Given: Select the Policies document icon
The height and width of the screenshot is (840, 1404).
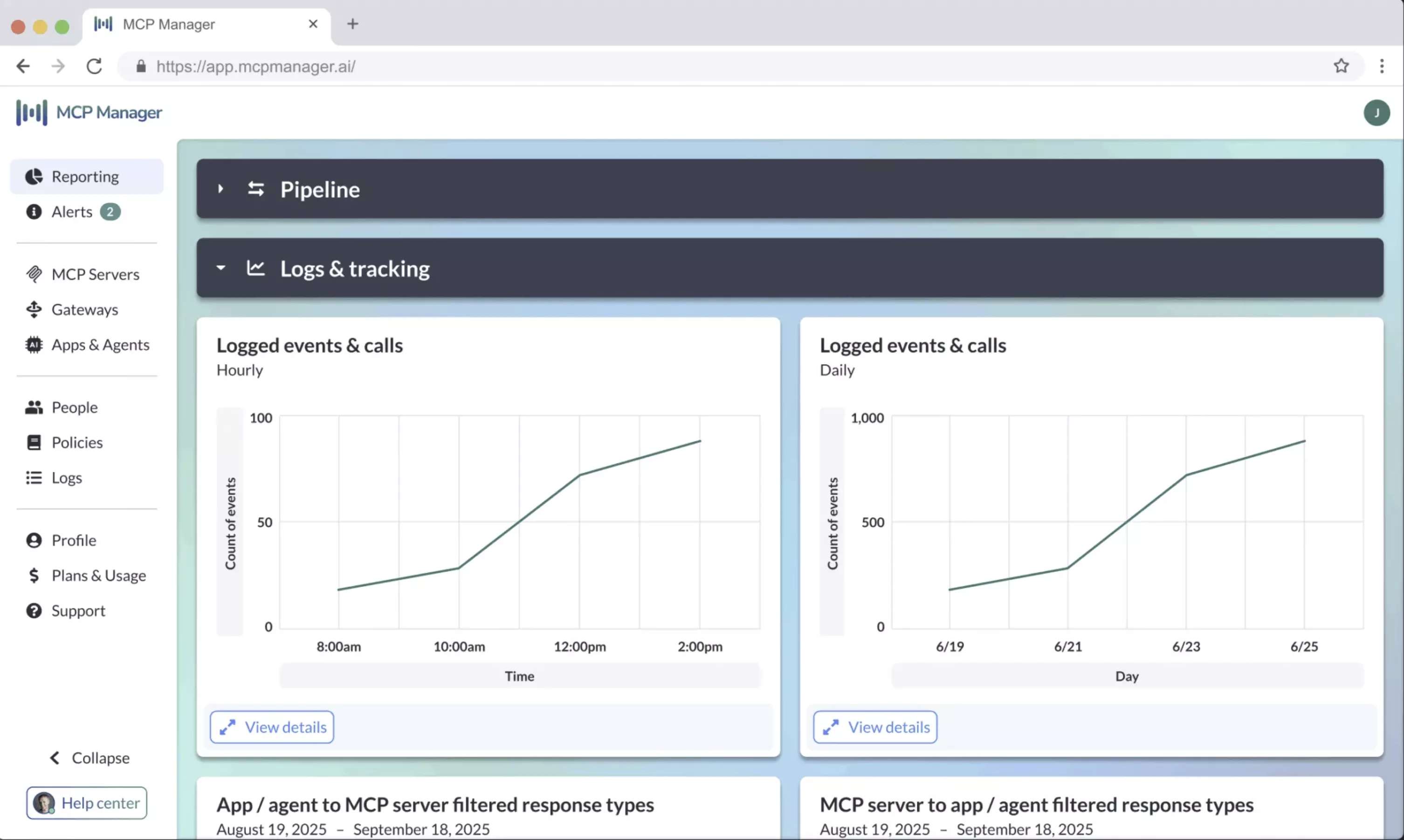Looking at the screenshot, I should (x=34, y=442).
